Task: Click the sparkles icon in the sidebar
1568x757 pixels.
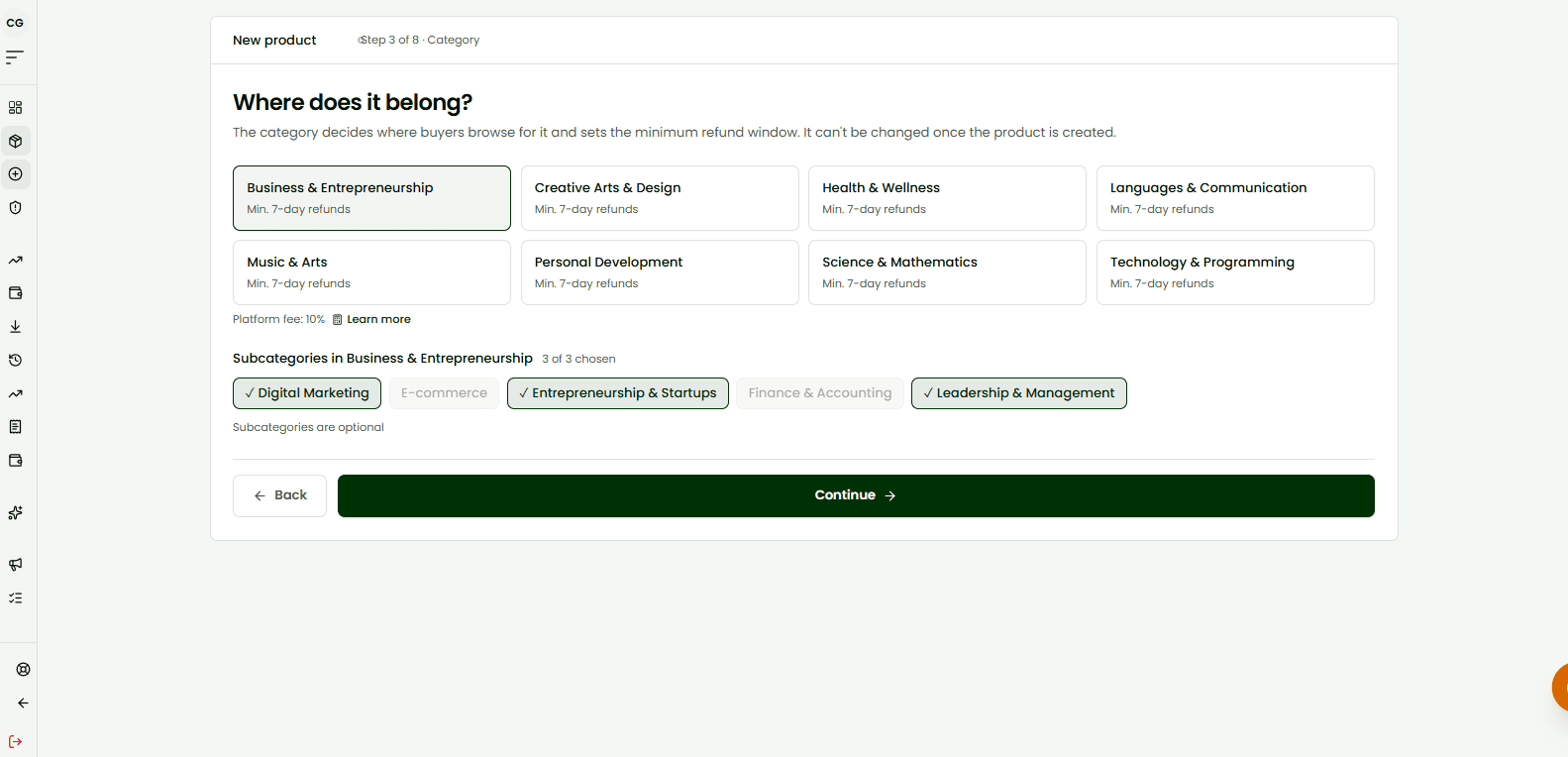Action: point(15,513)
